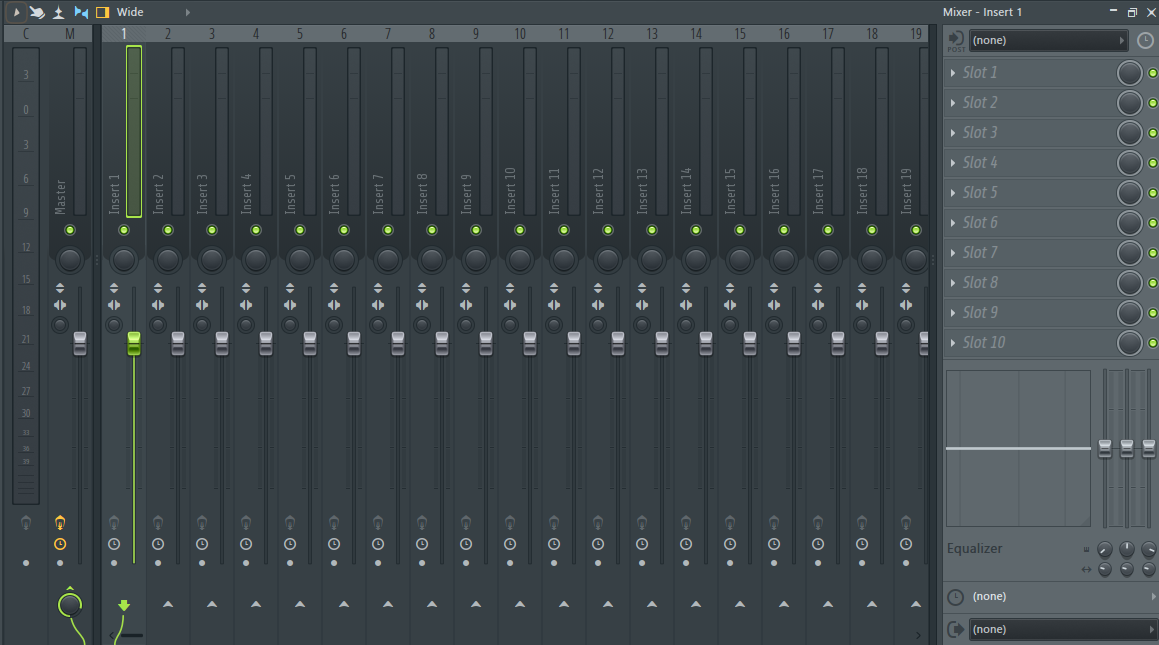Open the Slot 8 effect menu arrow
The image size is (1159, 645).
tap(953, 283)
